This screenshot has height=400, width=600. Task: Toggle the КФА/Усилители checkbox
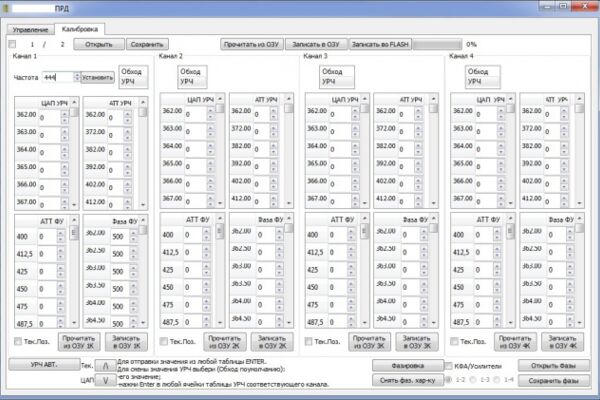[x=448, y=366]
